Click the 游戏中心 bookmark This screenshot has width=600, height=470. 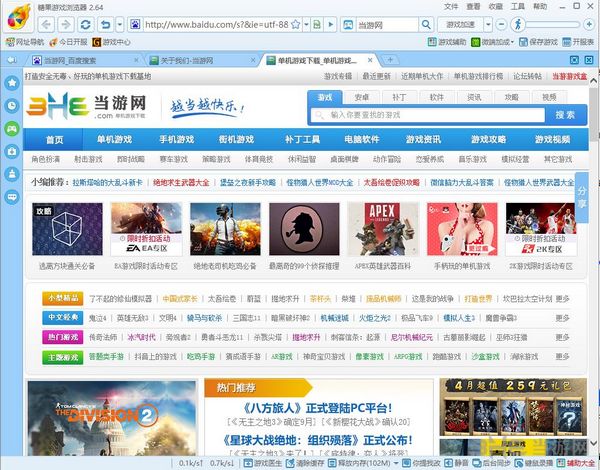[x=111, y=42]
